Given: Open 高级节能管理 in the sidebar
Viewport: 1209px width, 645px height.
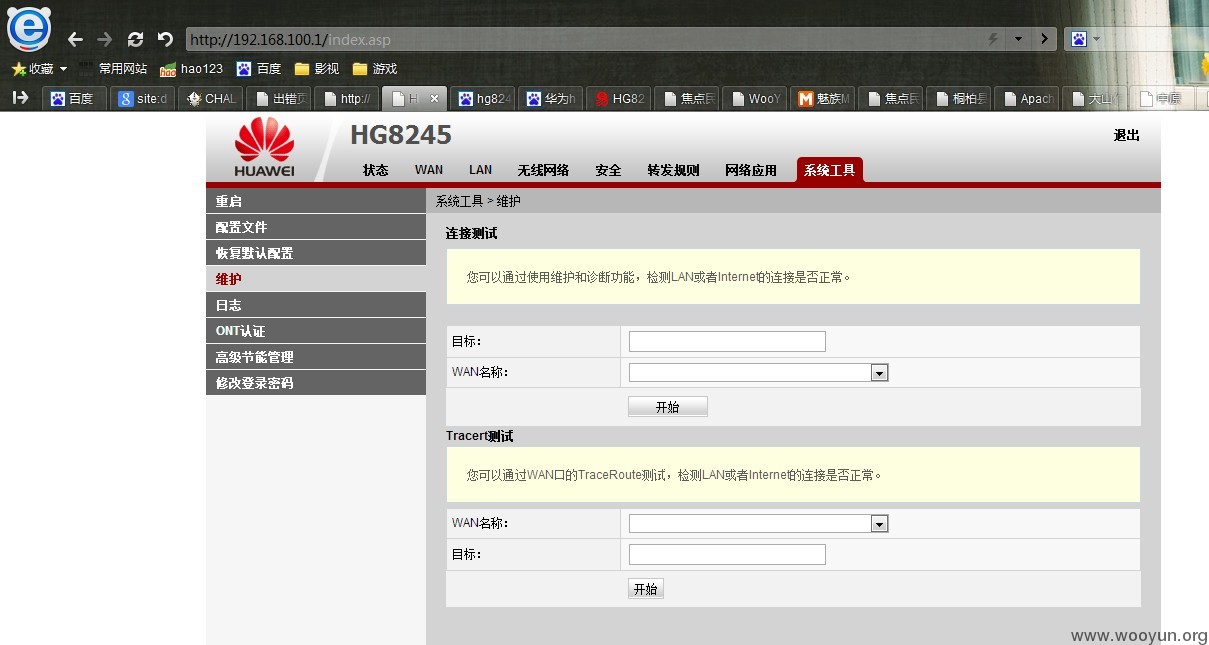Looking at the screenshot, I should pyautogui.click(x=316, y=357).
